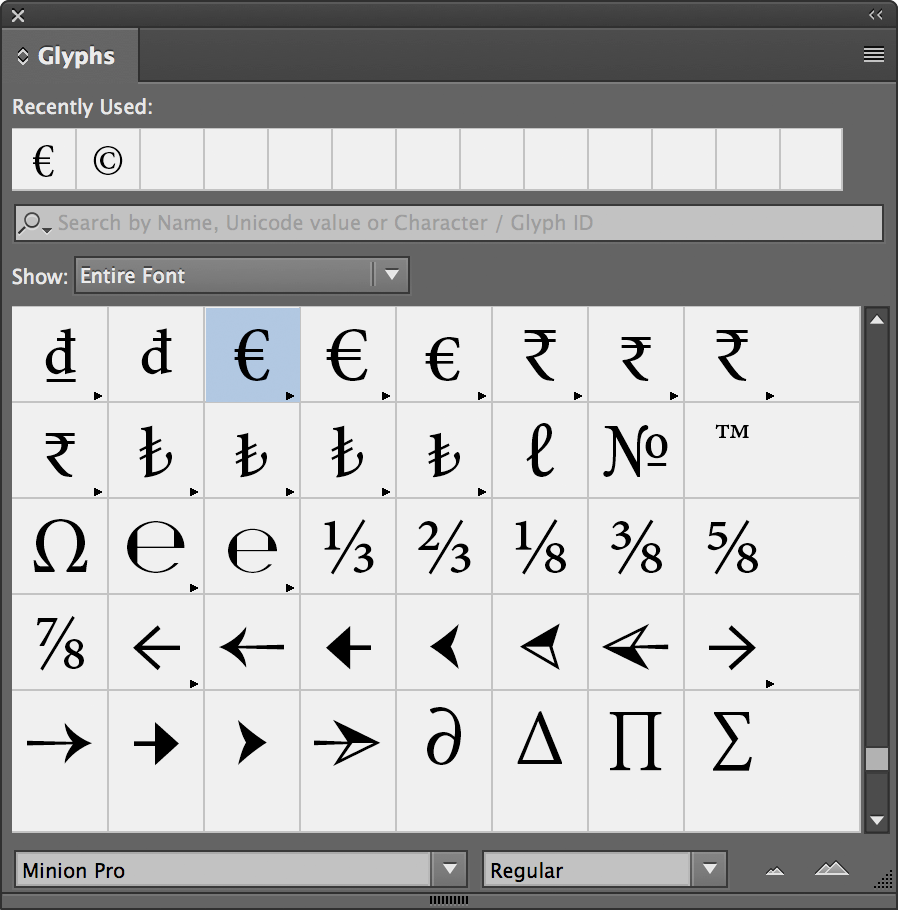Viewport: 898px width, 910px height.
Task: Open the Regular font style dropdown
Action: [707, 869]
